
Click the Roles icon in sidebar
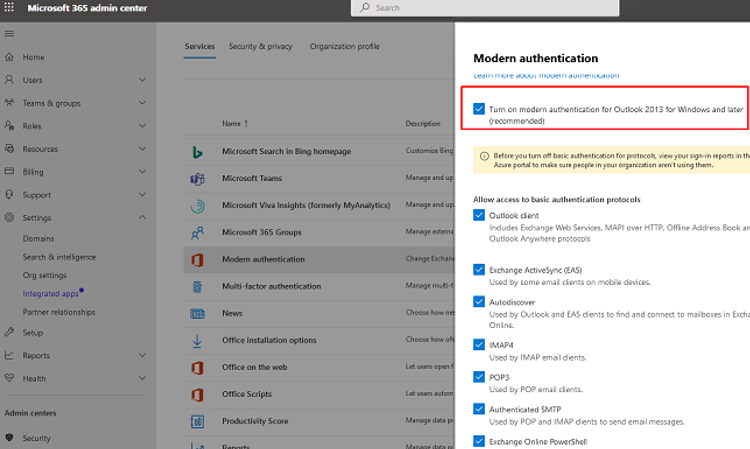9,126
